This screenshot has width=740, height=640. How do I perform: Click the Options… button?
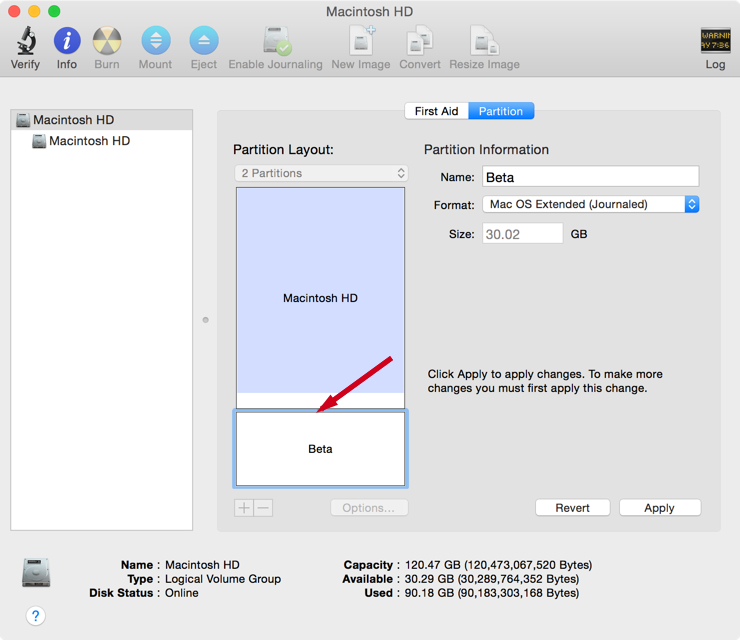coord(369,508)
